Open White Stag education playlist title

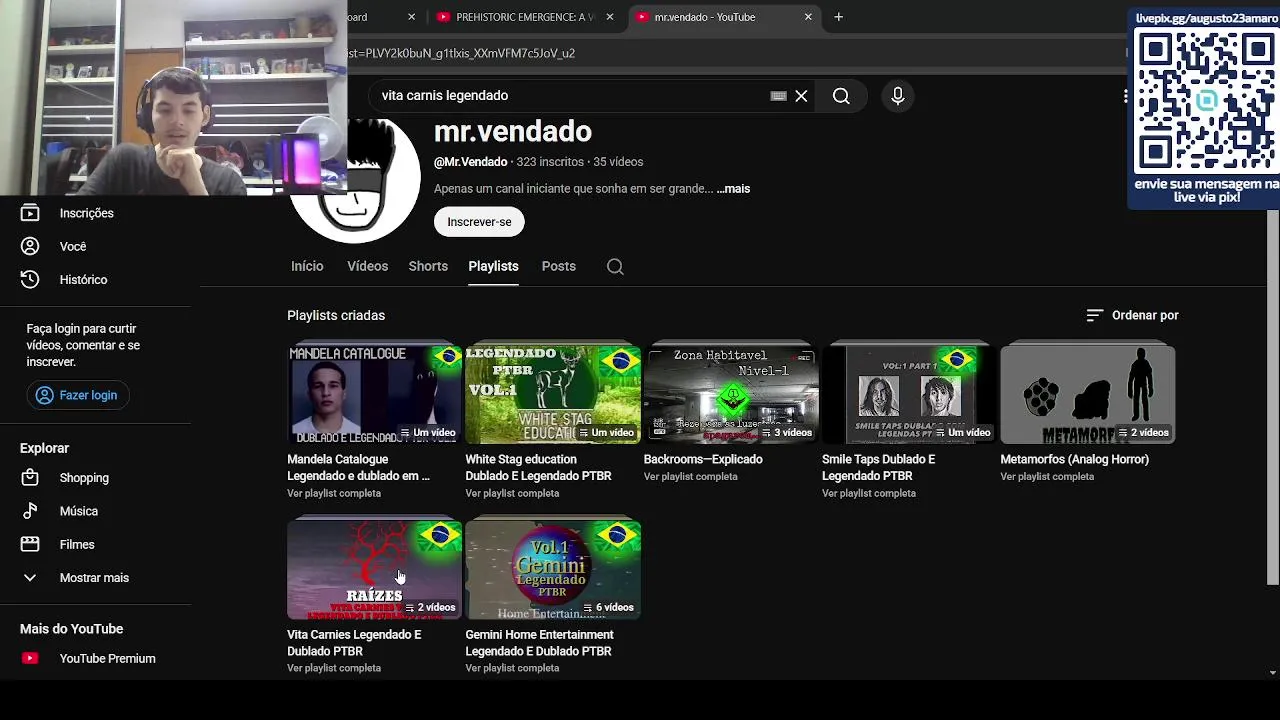point(538,468)
